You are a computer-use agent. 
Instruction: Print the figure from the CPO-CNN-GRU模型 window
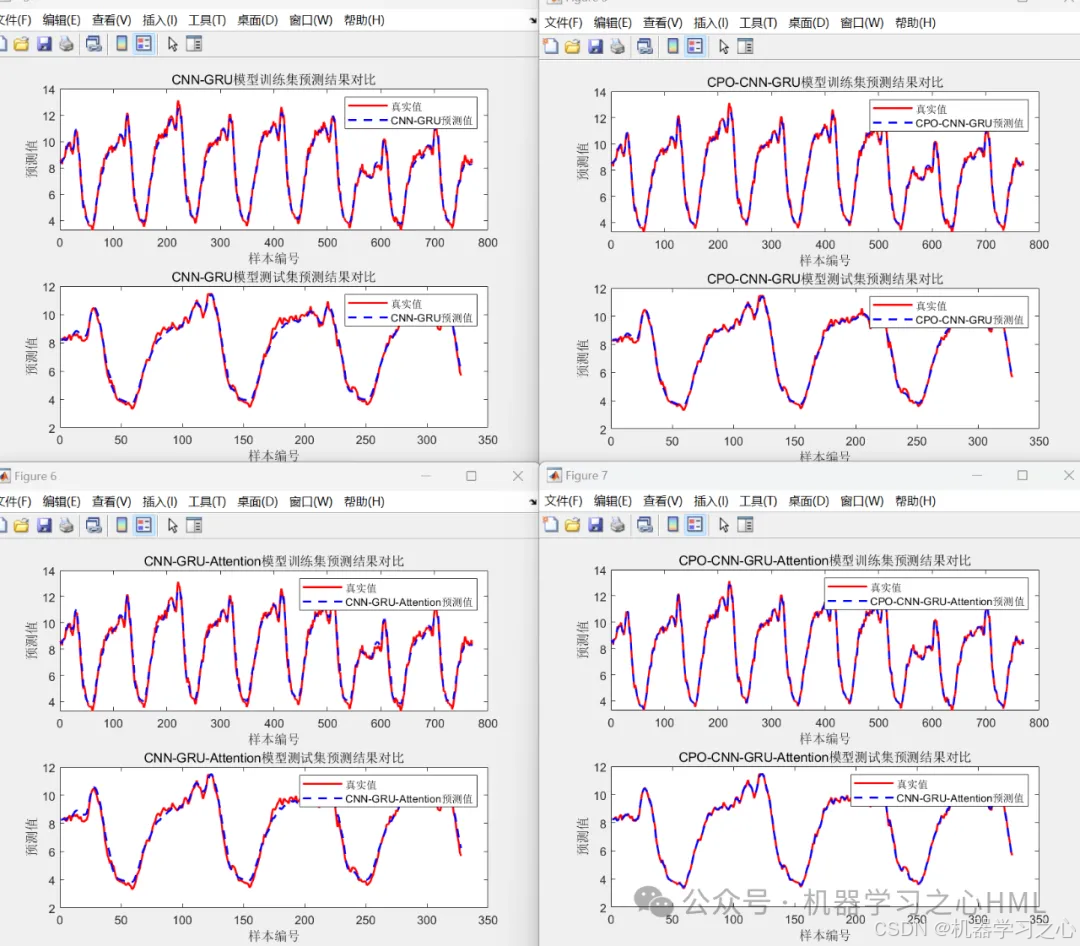[x=618, y=46]
